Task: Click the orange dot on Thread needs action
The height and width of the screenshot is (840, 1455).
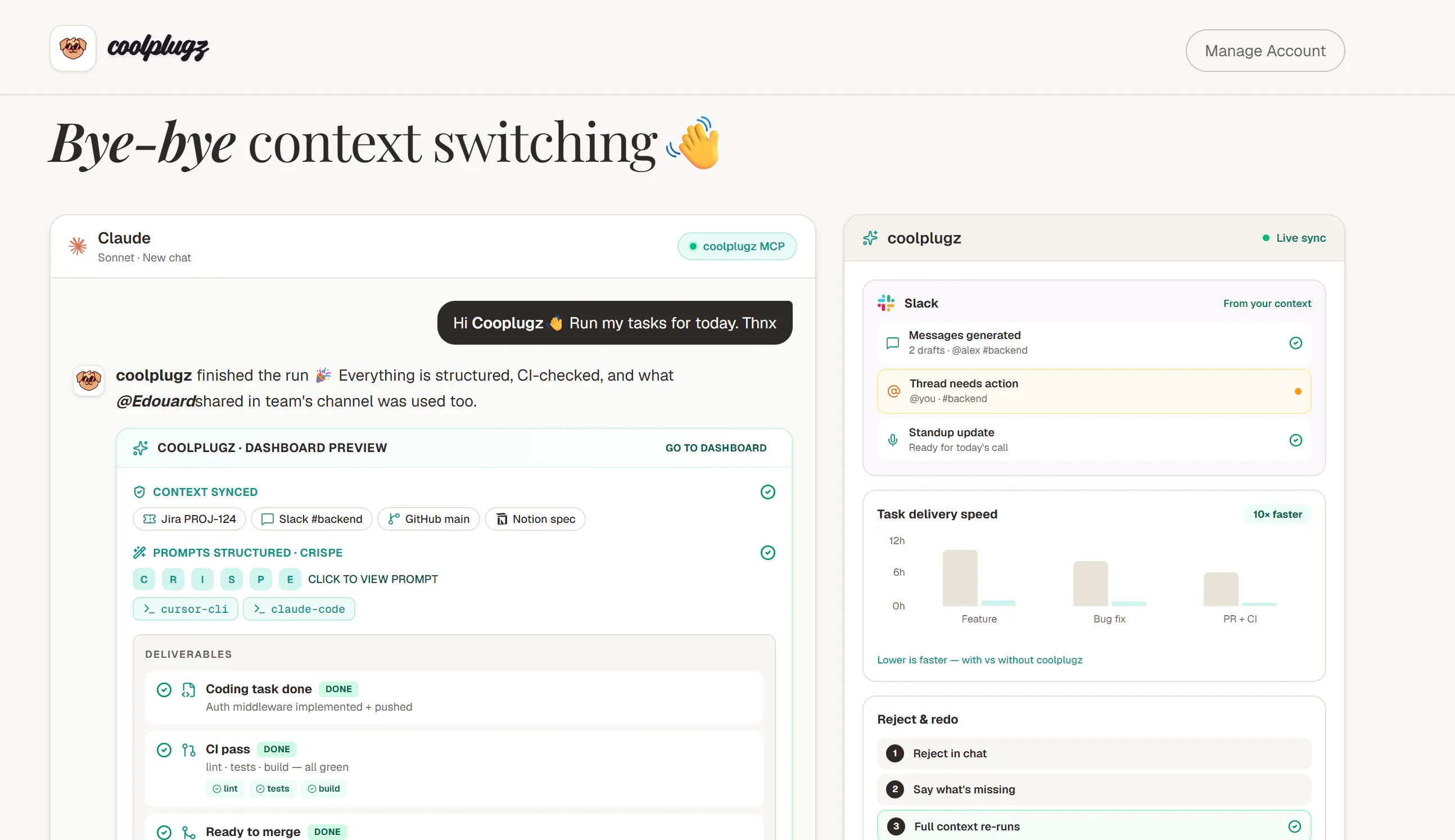Action: point(1298,392)
